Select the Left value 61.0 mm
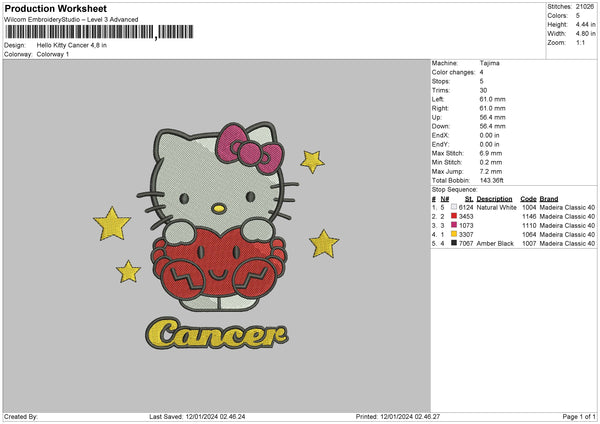 tap(492, 99)
